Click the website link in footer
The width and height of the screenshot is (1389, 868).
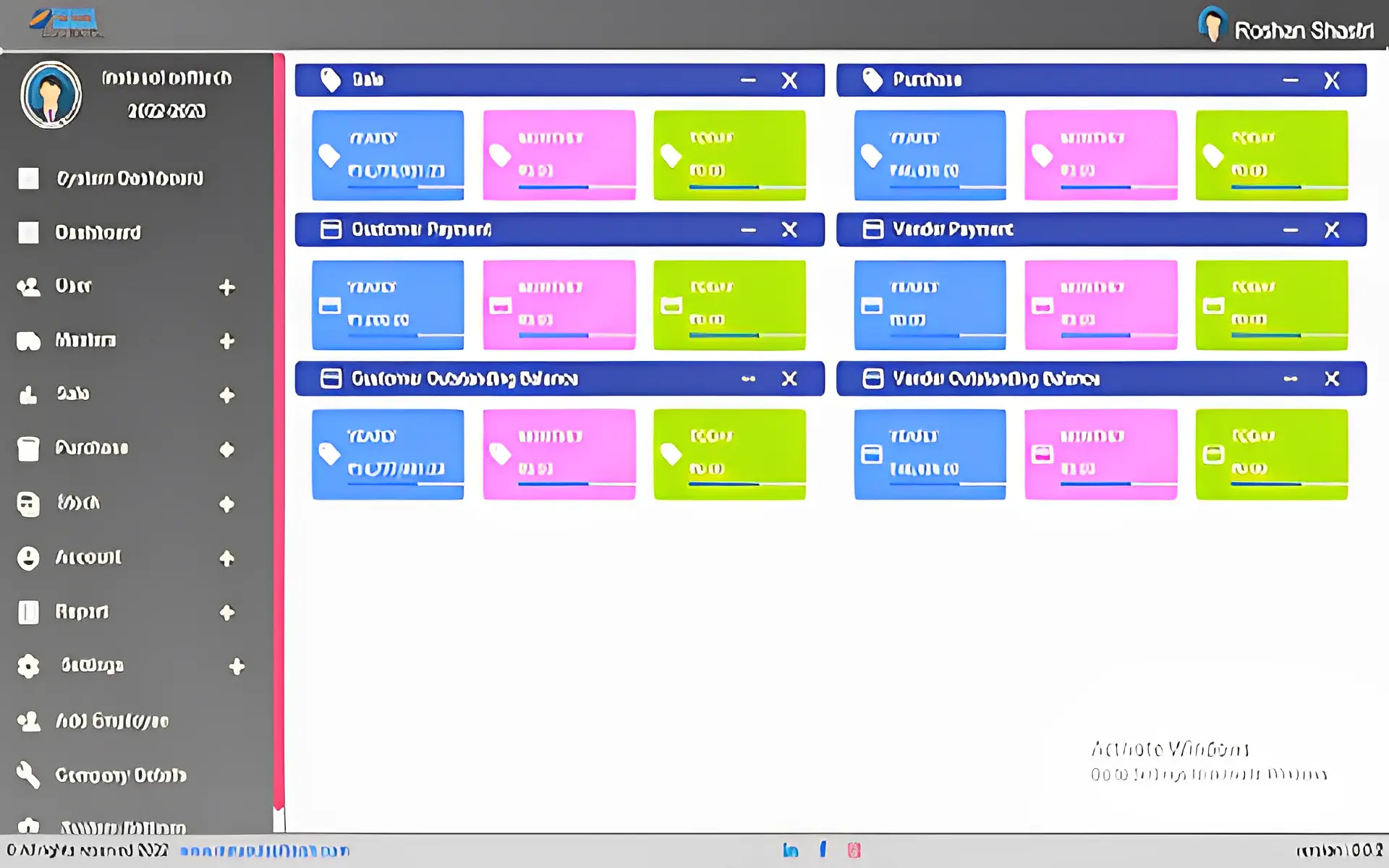265,851
